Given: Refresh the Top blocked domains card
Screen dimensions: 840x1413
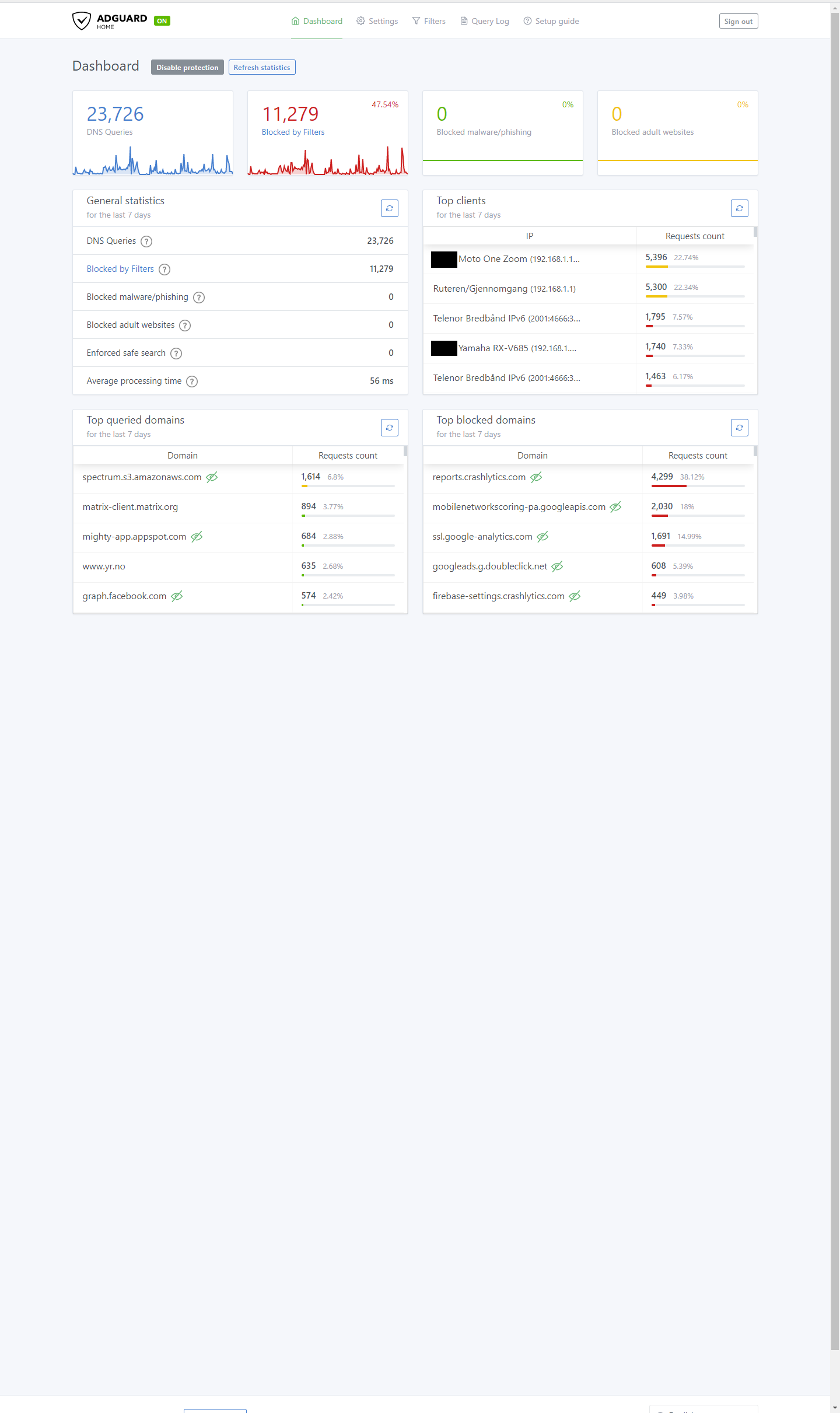Looking at the screenshot, I should pyautogui.click(x=740, y=428).
